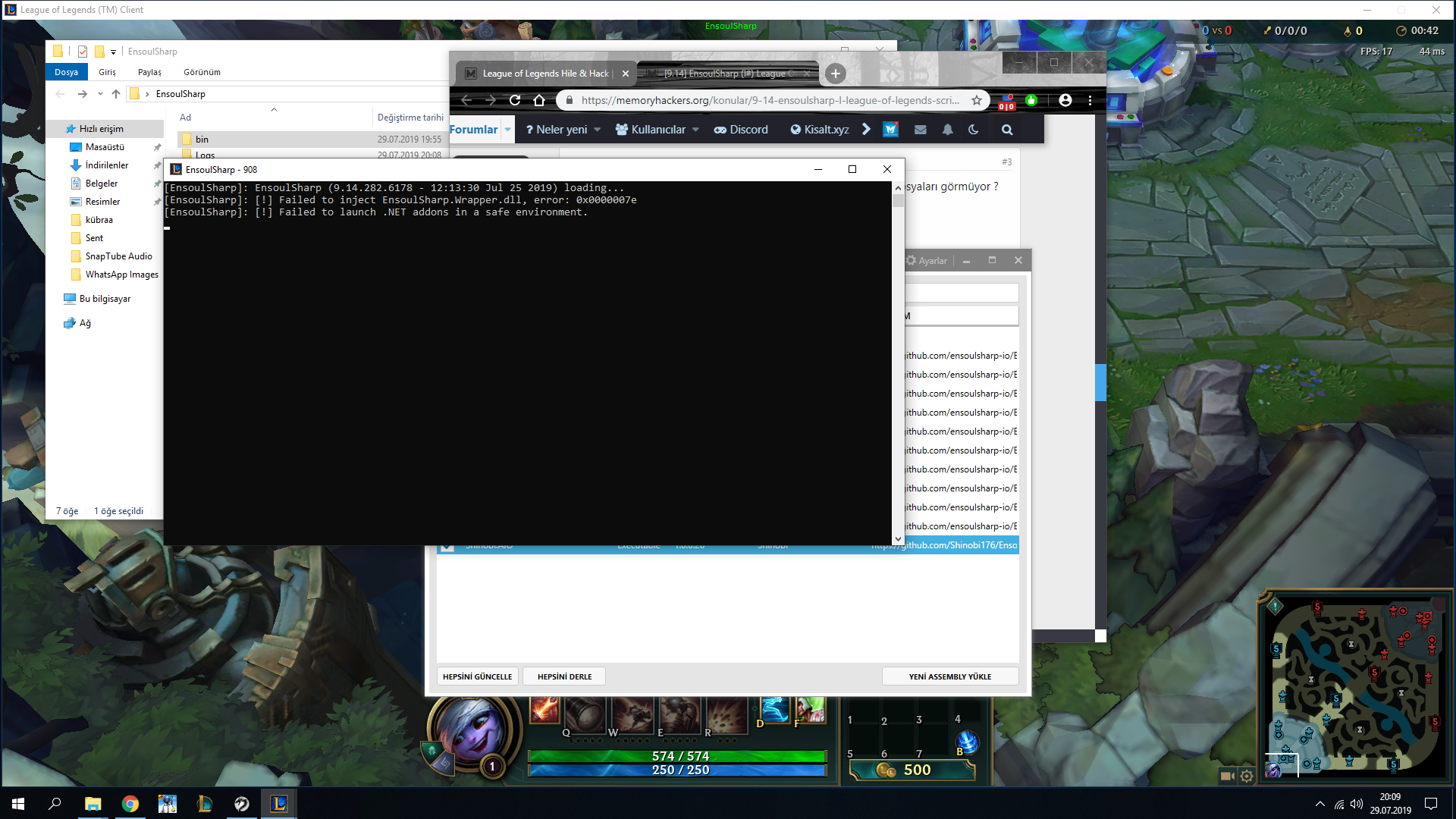Open the Discord link in forum navbar
The width and height of the screenshot is (1456, 819).
tap(741, 130)
